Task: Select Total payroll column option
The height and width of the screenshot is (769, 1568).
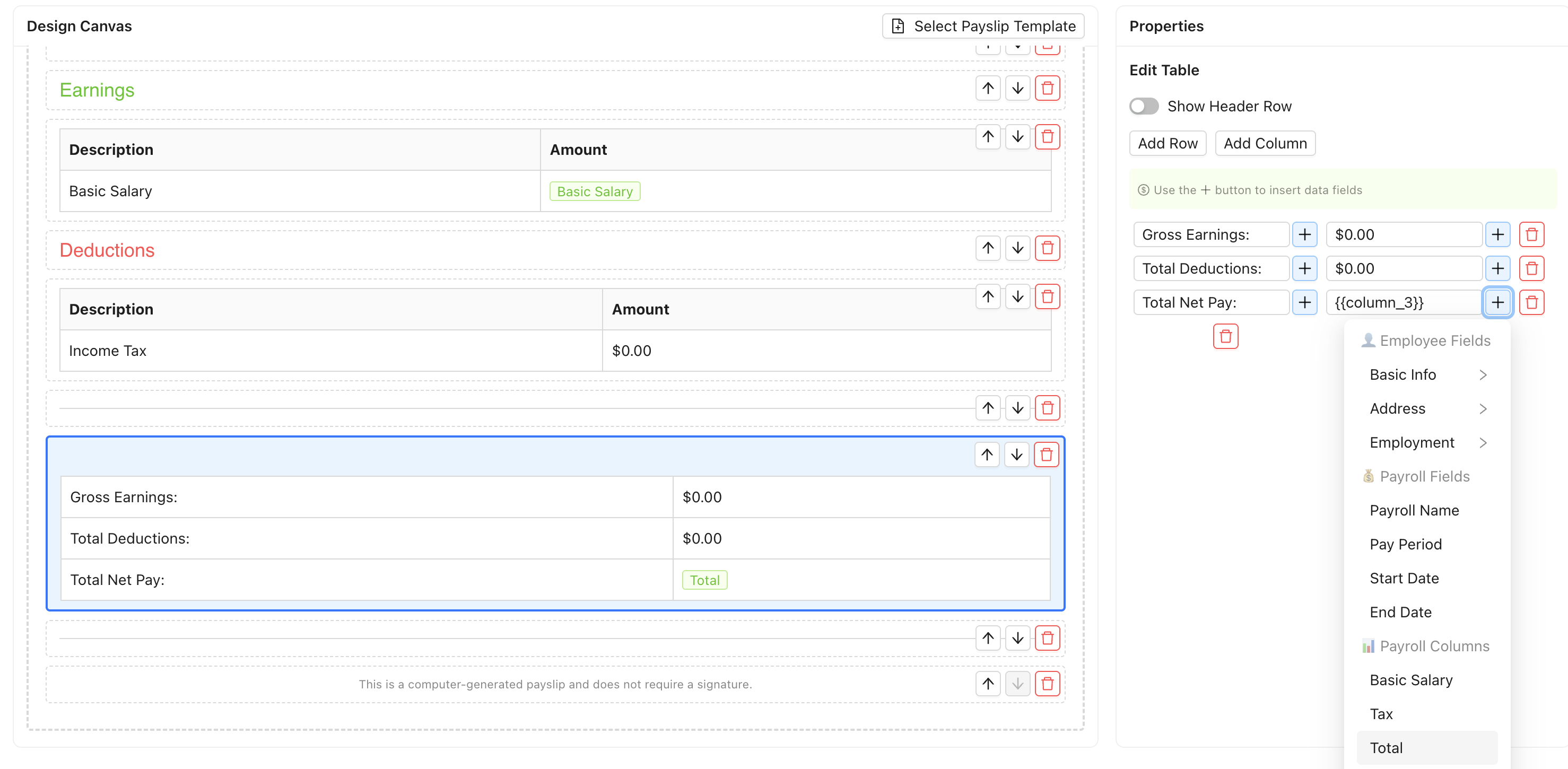Action: click(1386, 748)
